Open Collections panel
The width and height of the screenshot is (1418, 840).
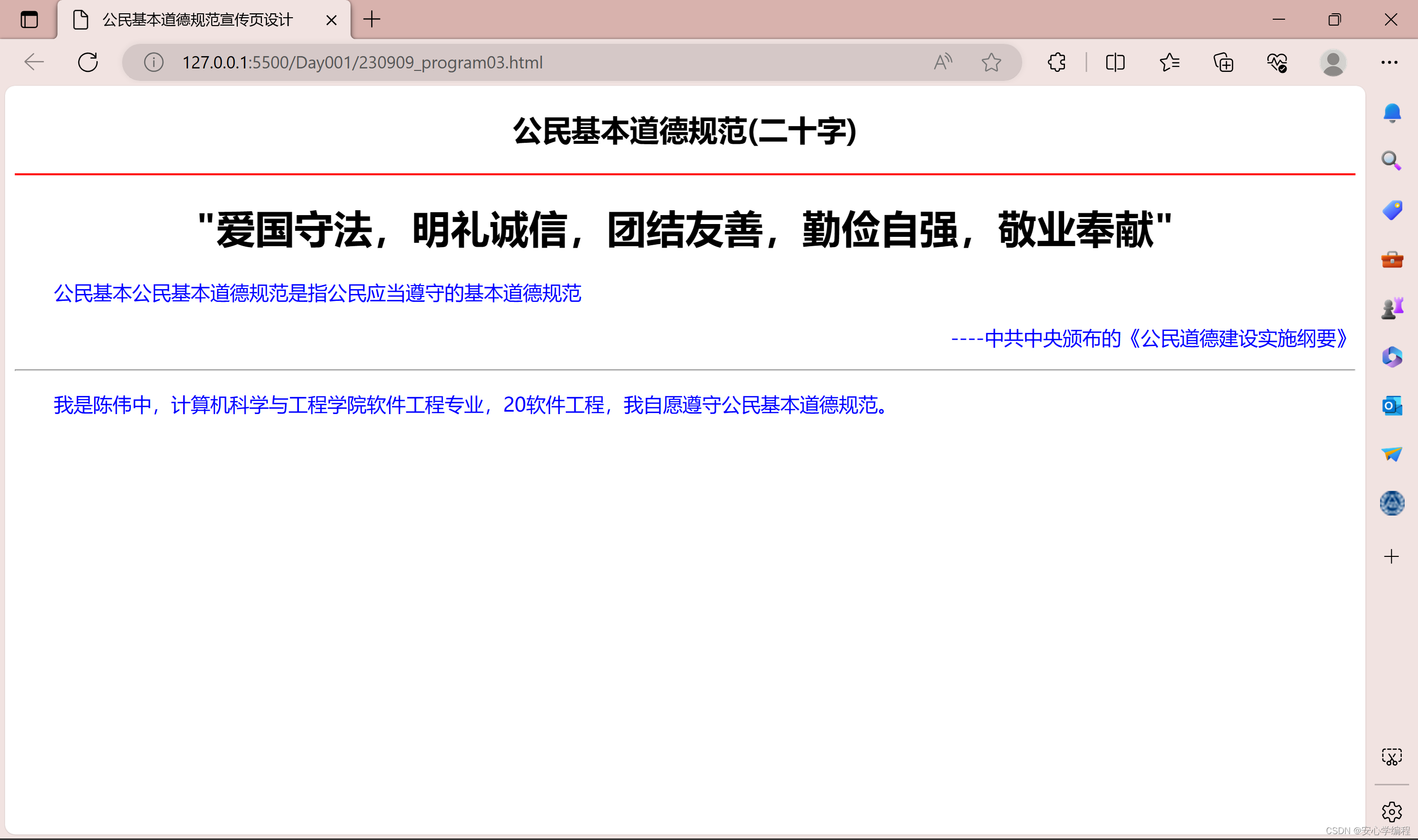pos(1224,62)
